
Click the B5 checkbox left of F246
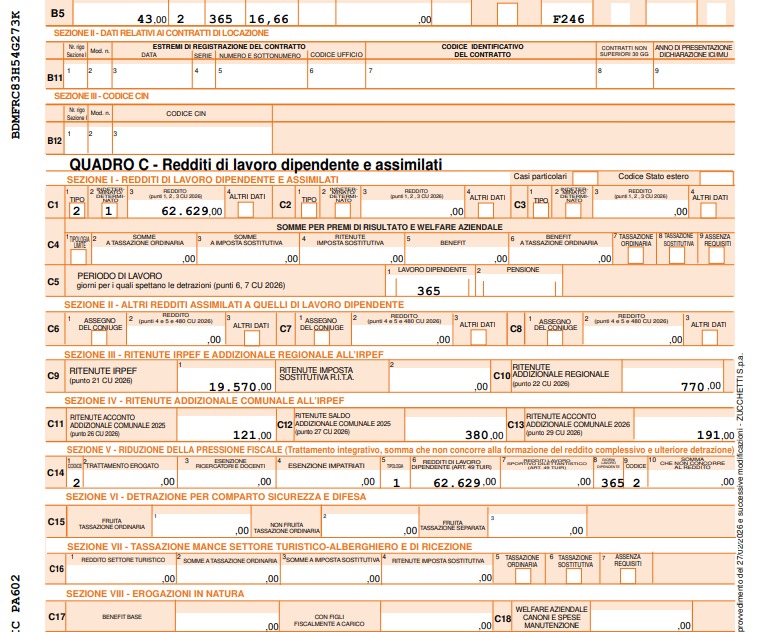pyautogui.click(x=507, y=14)
